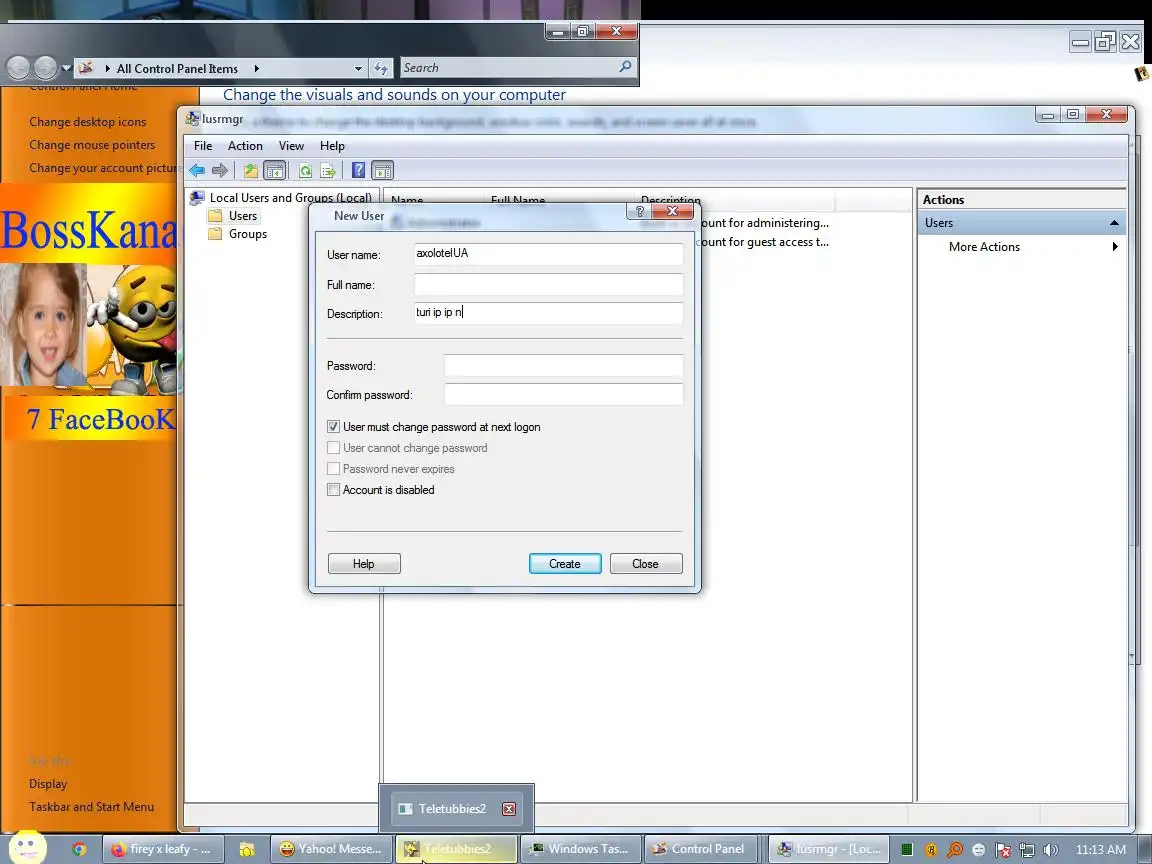Click the blue Help question mark toolbar icon
This screenshot has width=1152, height=864.
pyautogui.click(x=358, y=170)
